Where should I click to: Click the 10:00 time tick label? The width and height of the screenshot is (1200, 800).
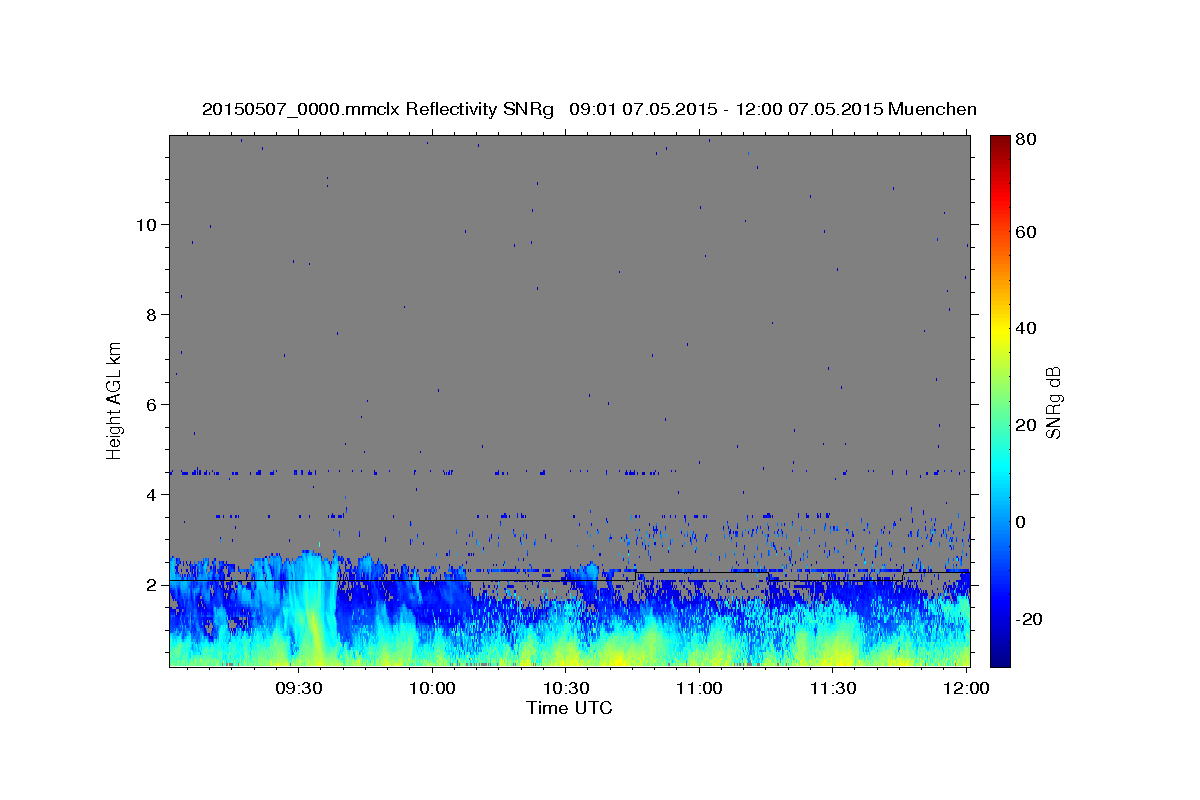click(433, 689)
